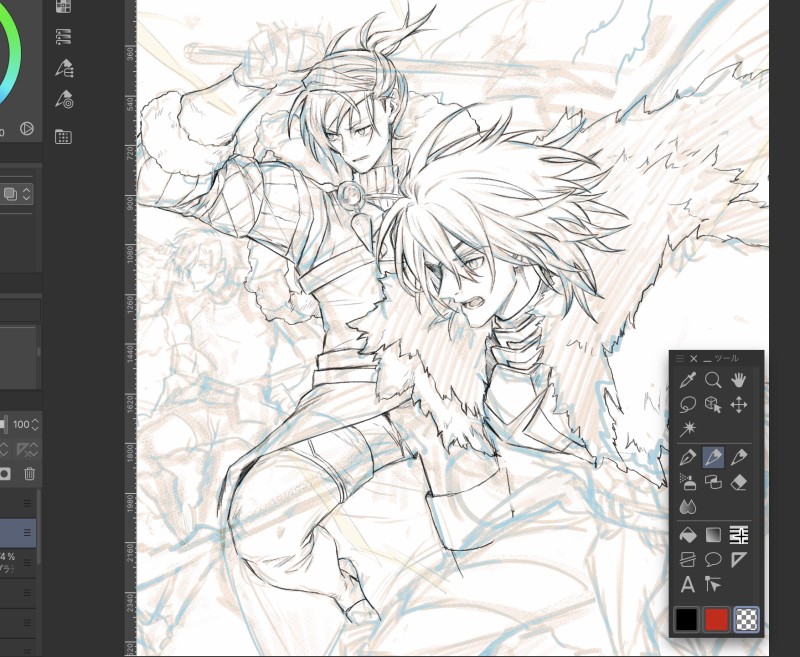Open the Tool palette hamburger menu
Screen dimensions: 800x657
(680, 359)
